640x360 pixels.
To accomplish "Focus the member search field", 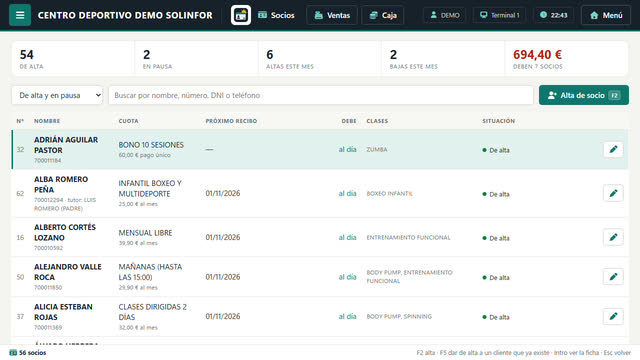I will click(x=321, y=95).
